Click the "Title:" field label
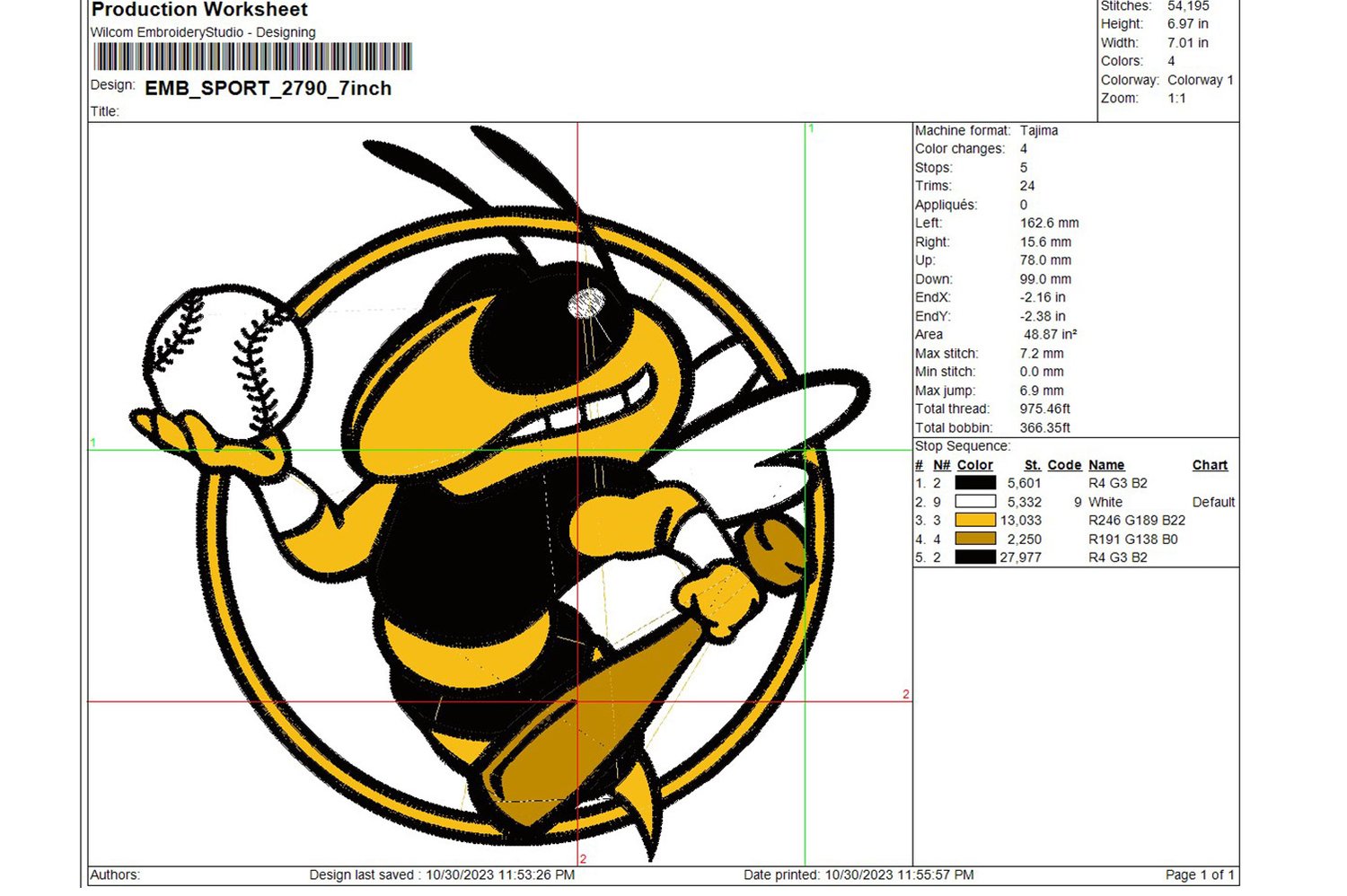1347x896 pixels. 104,111
